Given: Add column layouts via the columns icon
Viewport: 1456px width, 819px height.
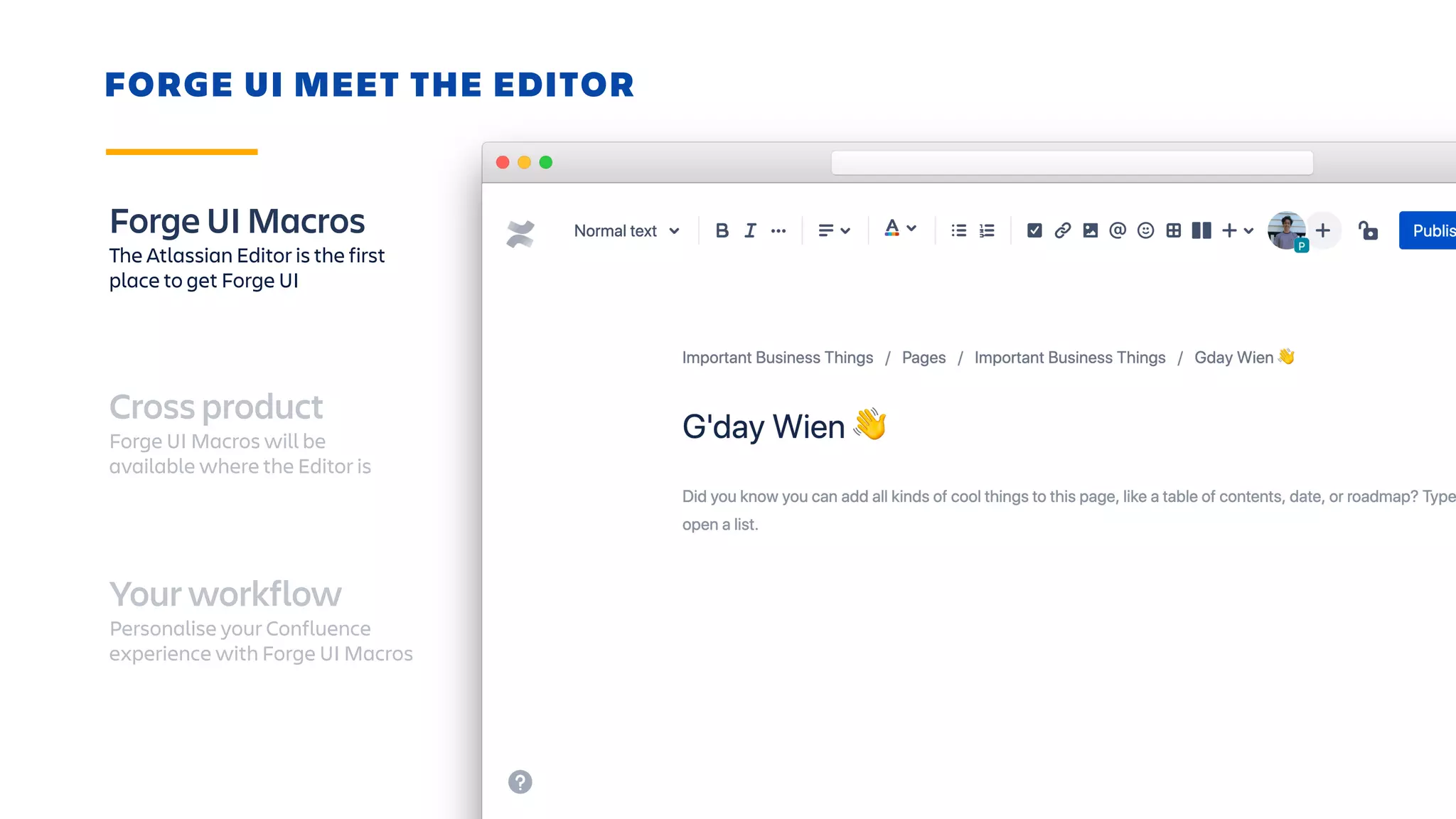Looking at the screenshot, I should pos(1201,230).
